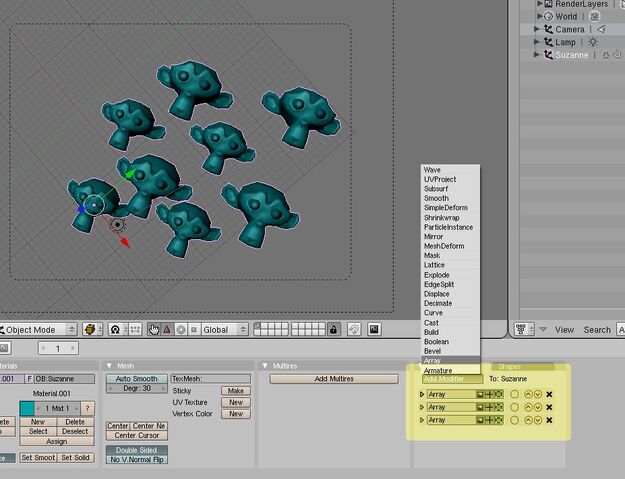
Task: Click the Set Solid button
Action: [x=75, y=457]
